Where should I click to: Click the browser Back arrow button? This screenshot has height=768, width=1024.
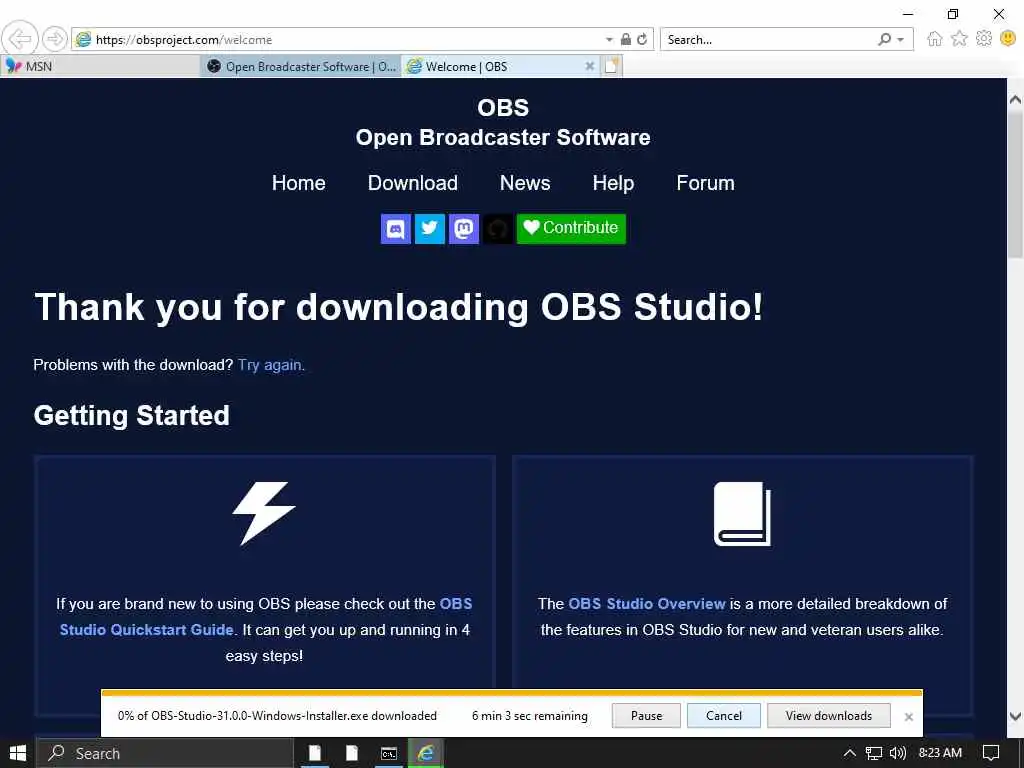pyautogui.click(x=20, y=39)
